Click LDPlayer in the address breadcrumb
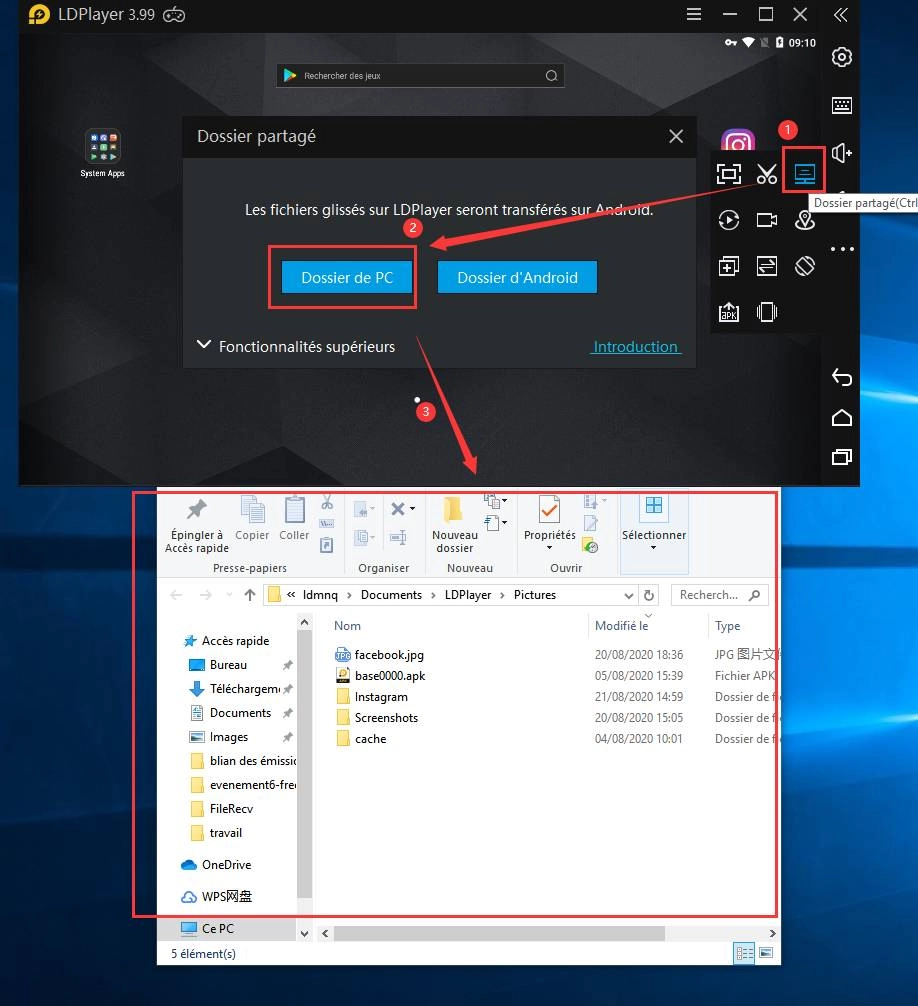Viewport: 918px width, 1006px height. pos(468,595)
